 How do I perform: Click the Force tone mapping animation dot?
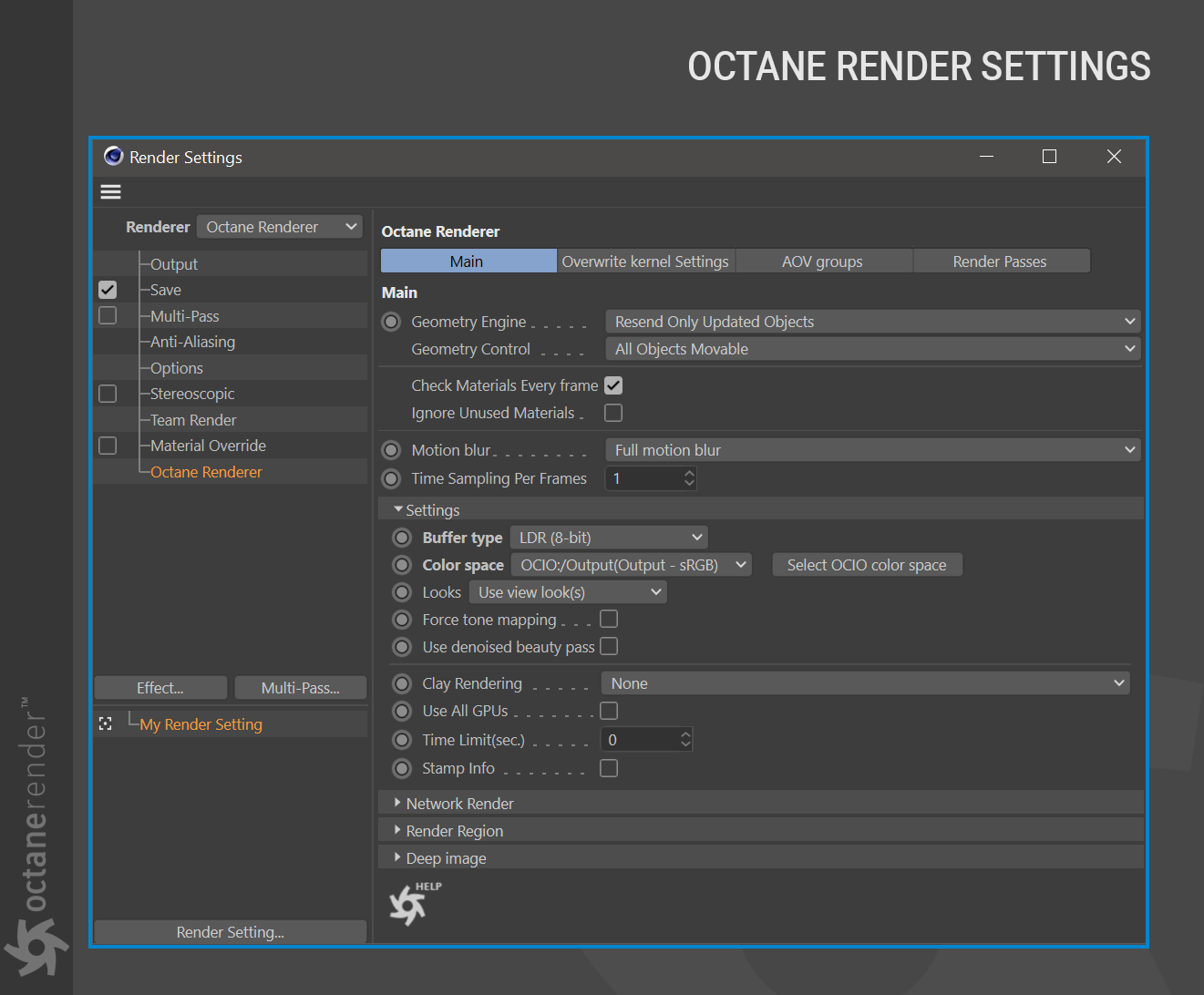[x=402, y=620]
